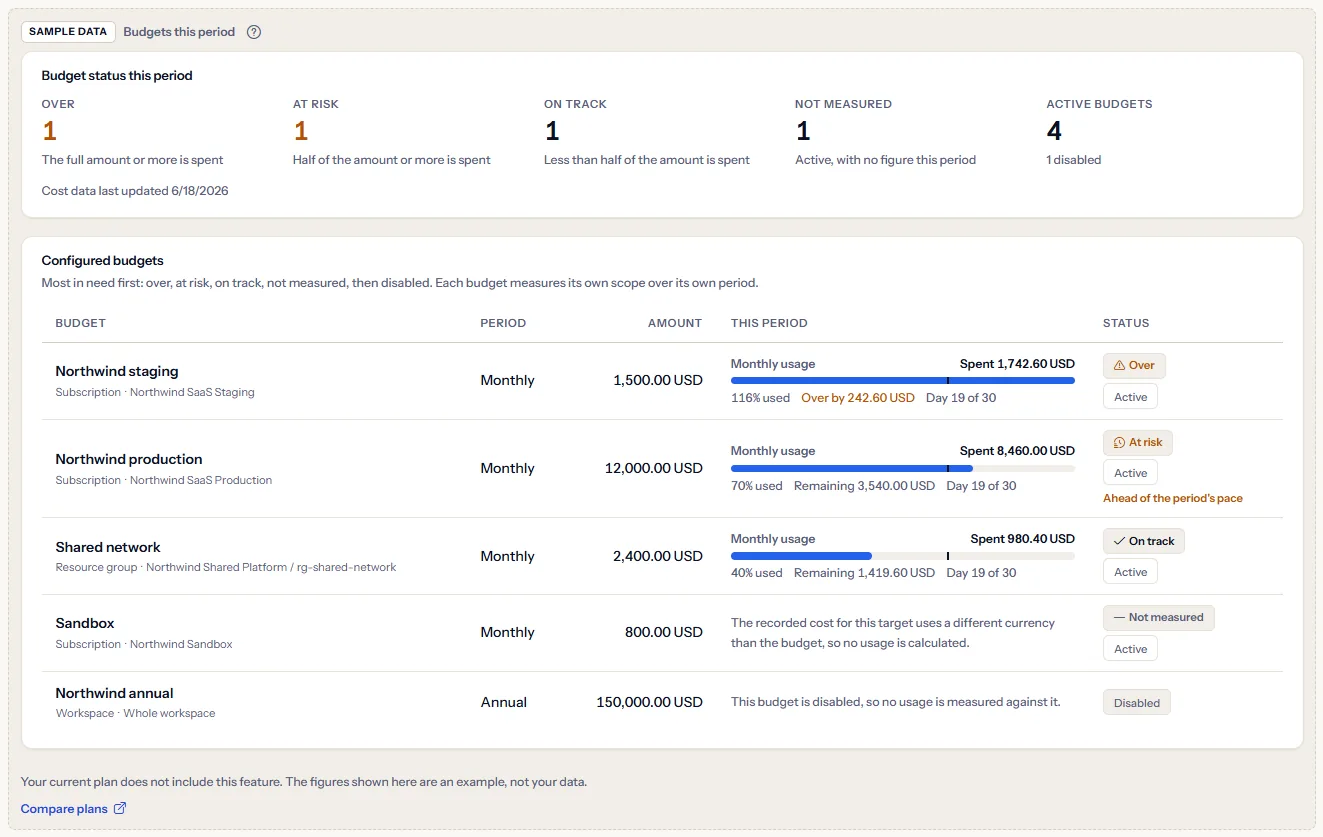Click the Configured budgets heading

pyautogui.click(x=102, y=261)
